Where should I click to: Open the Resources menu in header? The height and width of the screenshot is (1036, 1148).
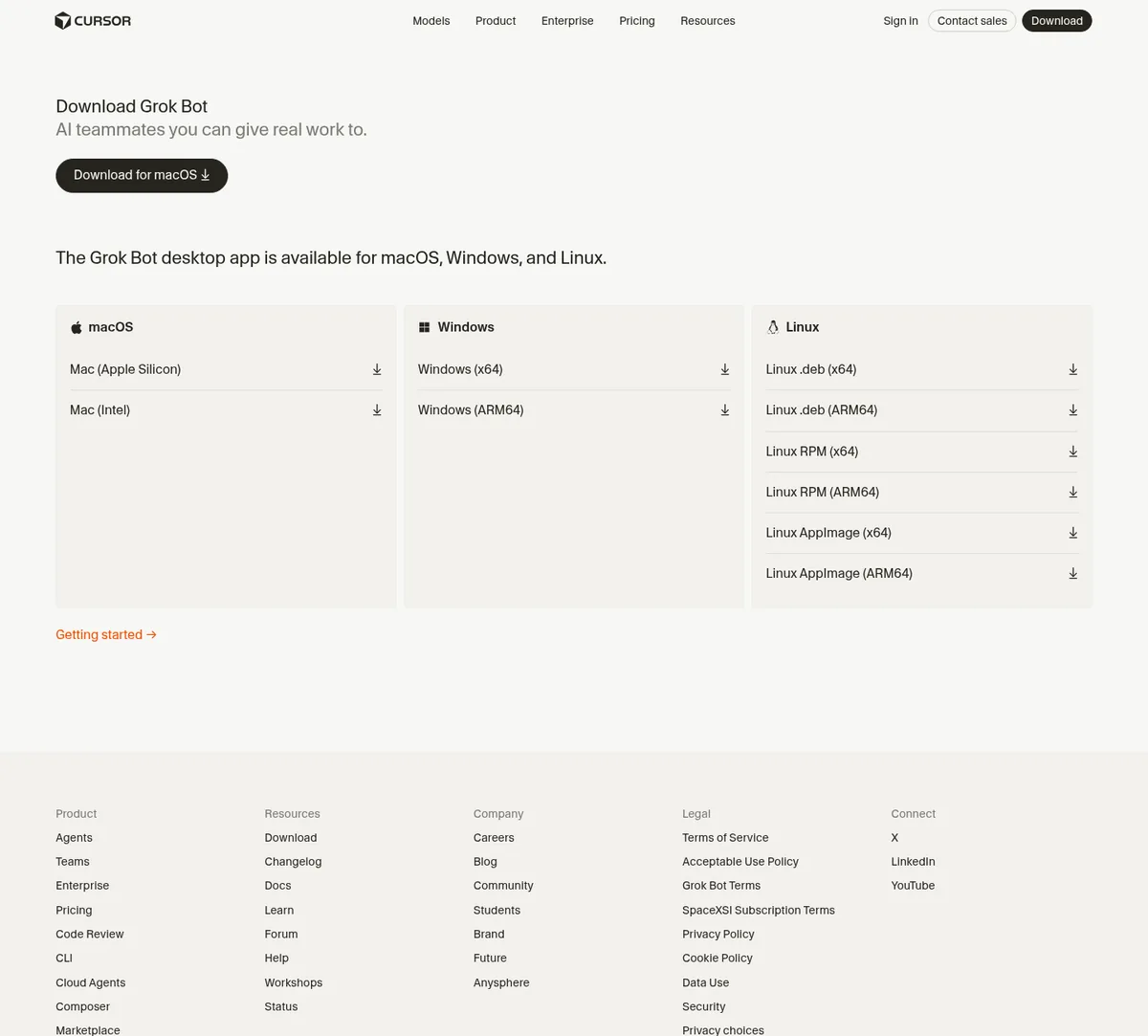708,21
